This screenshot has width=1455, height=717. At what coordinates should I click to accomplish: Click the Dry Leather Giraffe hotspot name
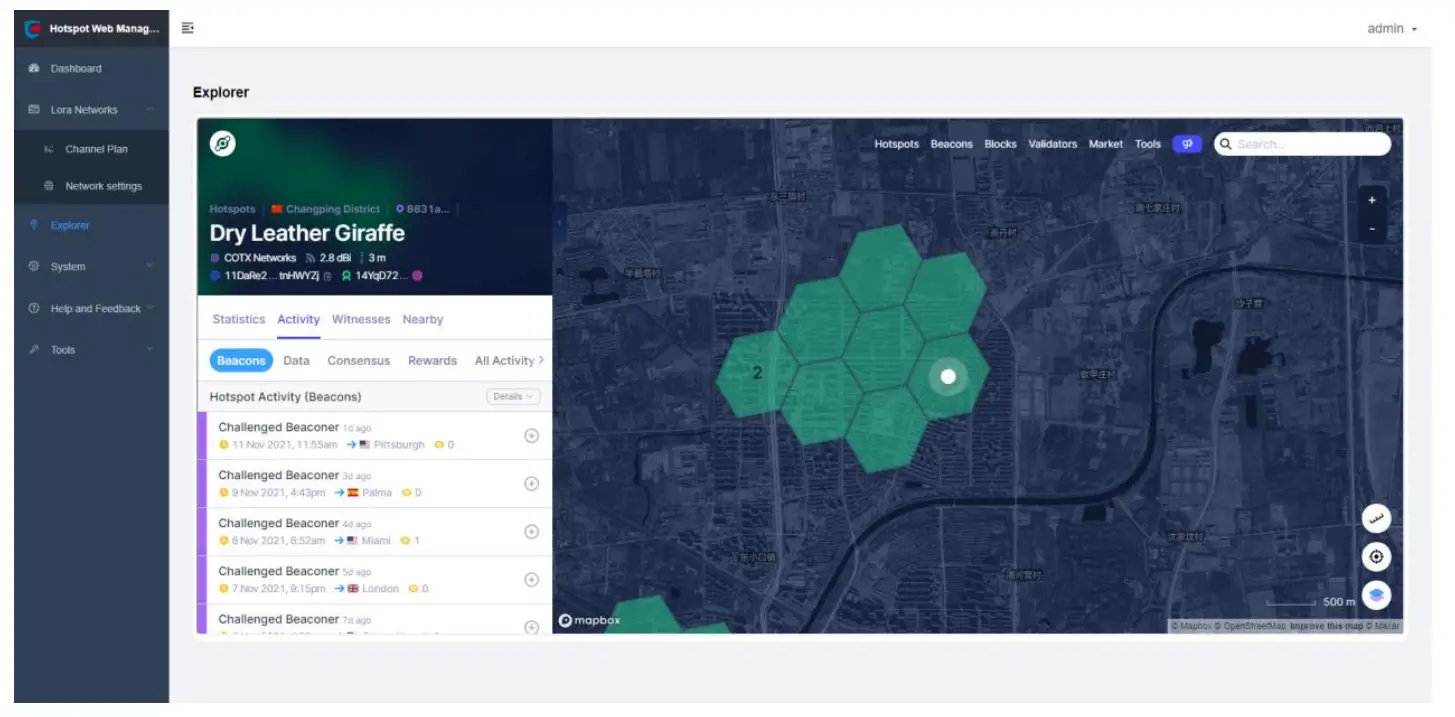(307, 233)
